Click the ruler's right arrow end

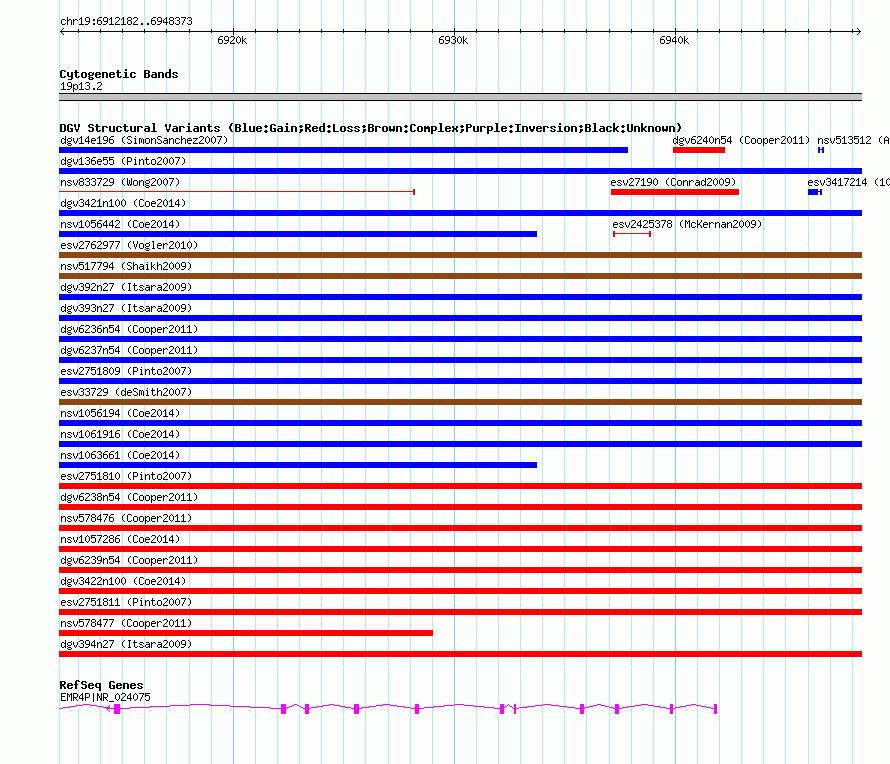click(858, 32)
